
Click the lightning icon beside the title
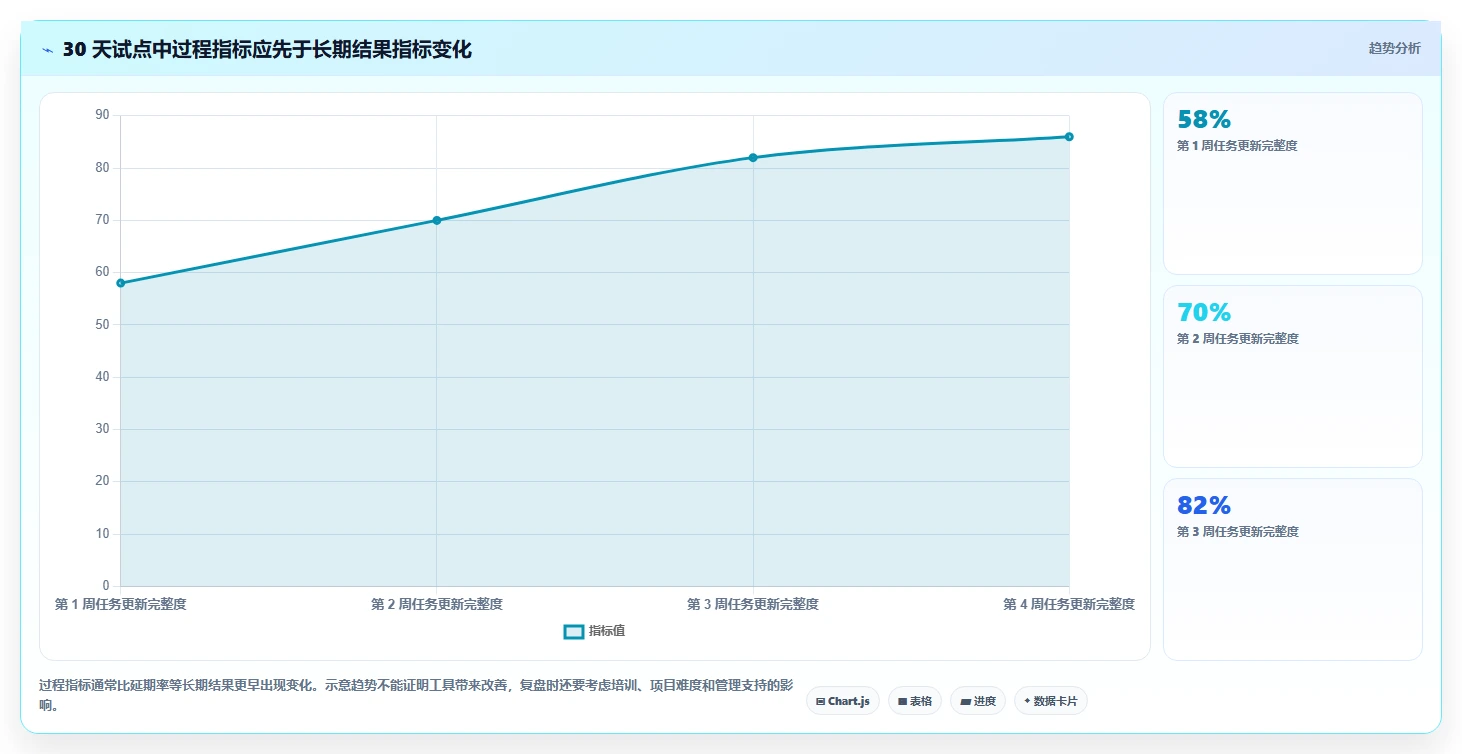[48, 50]
